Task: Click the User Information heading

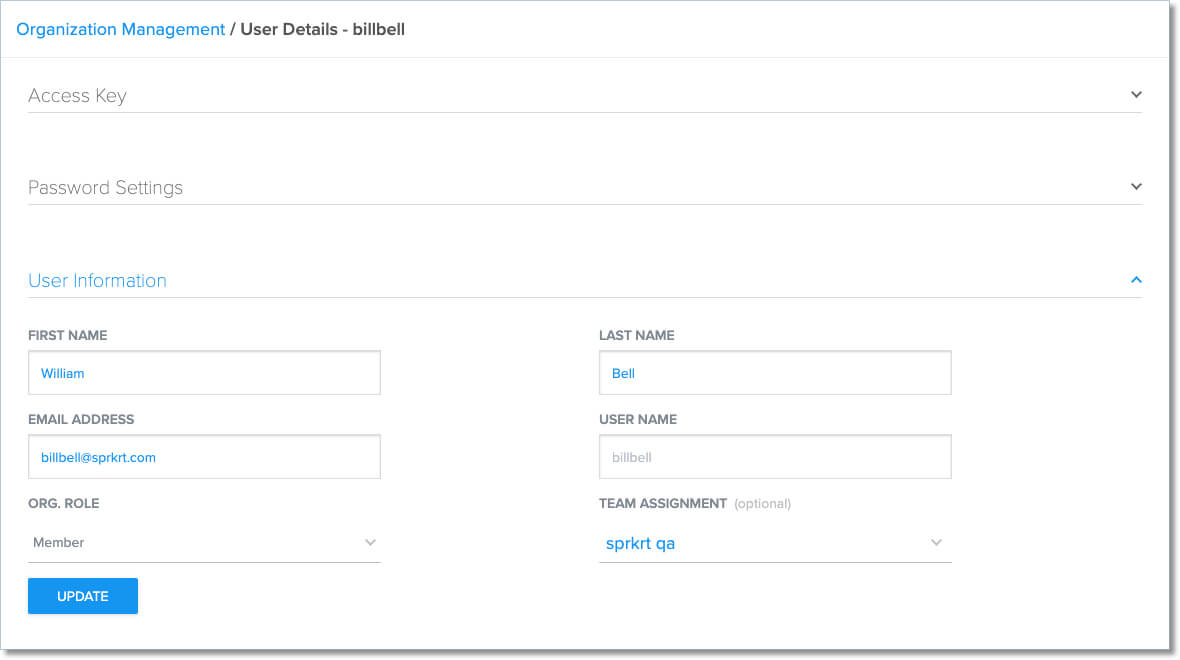Action: 97,280
